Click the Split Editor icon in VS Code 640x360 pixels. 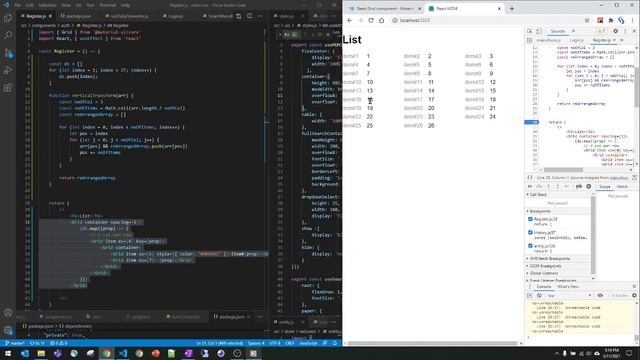coord(249,16)
